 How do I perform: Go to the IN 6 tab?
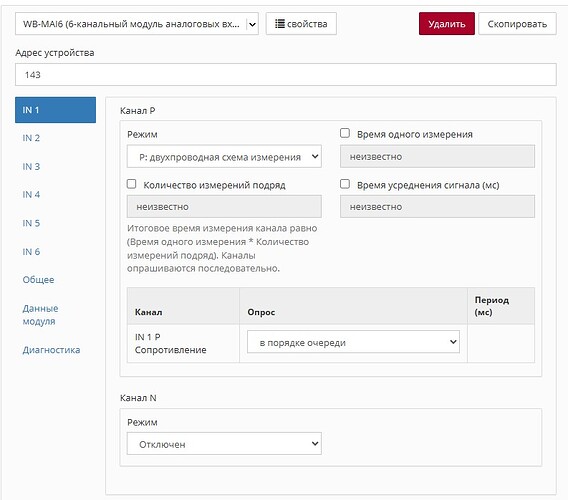point(31,252)
